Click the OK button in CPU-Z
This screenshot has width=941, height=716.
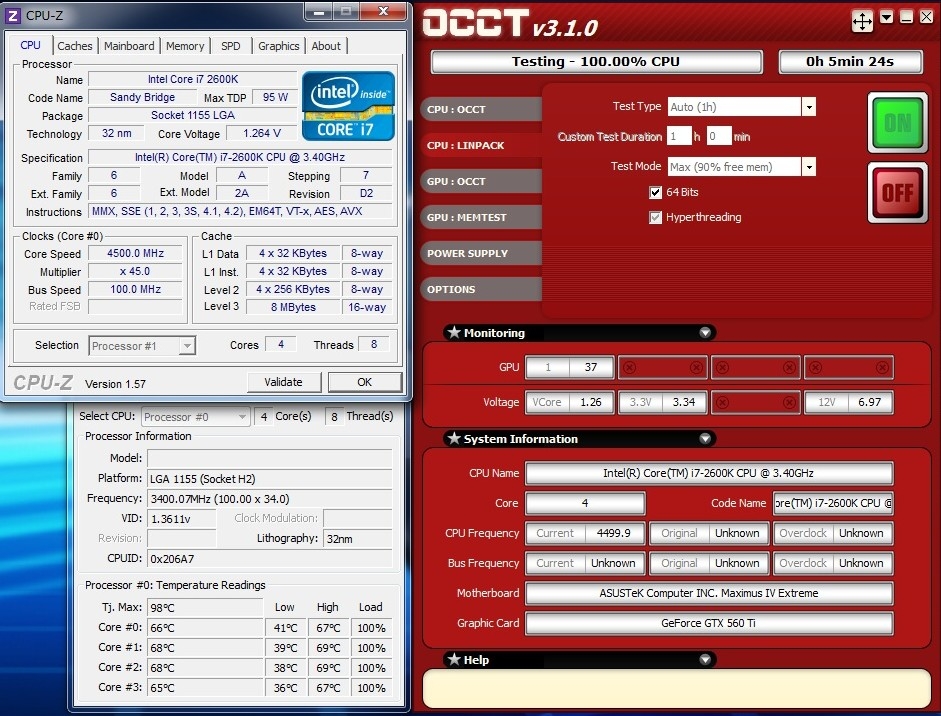364,382
